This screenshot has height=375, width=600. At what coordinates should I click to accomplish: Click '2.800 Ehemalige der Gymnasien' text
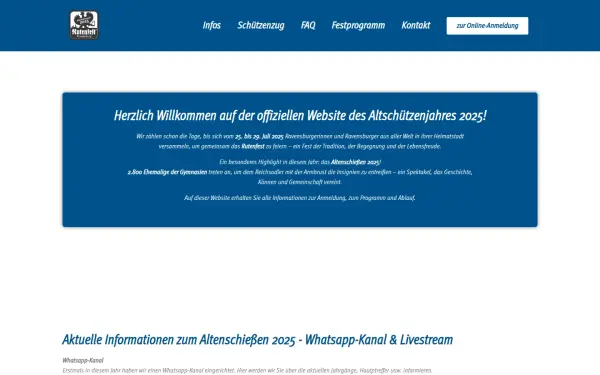pos(167,172)
